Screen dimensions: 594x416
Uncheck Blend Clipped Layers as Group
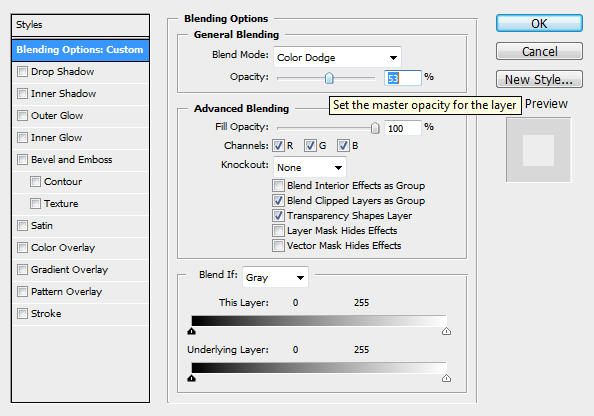tap(278, 200)
